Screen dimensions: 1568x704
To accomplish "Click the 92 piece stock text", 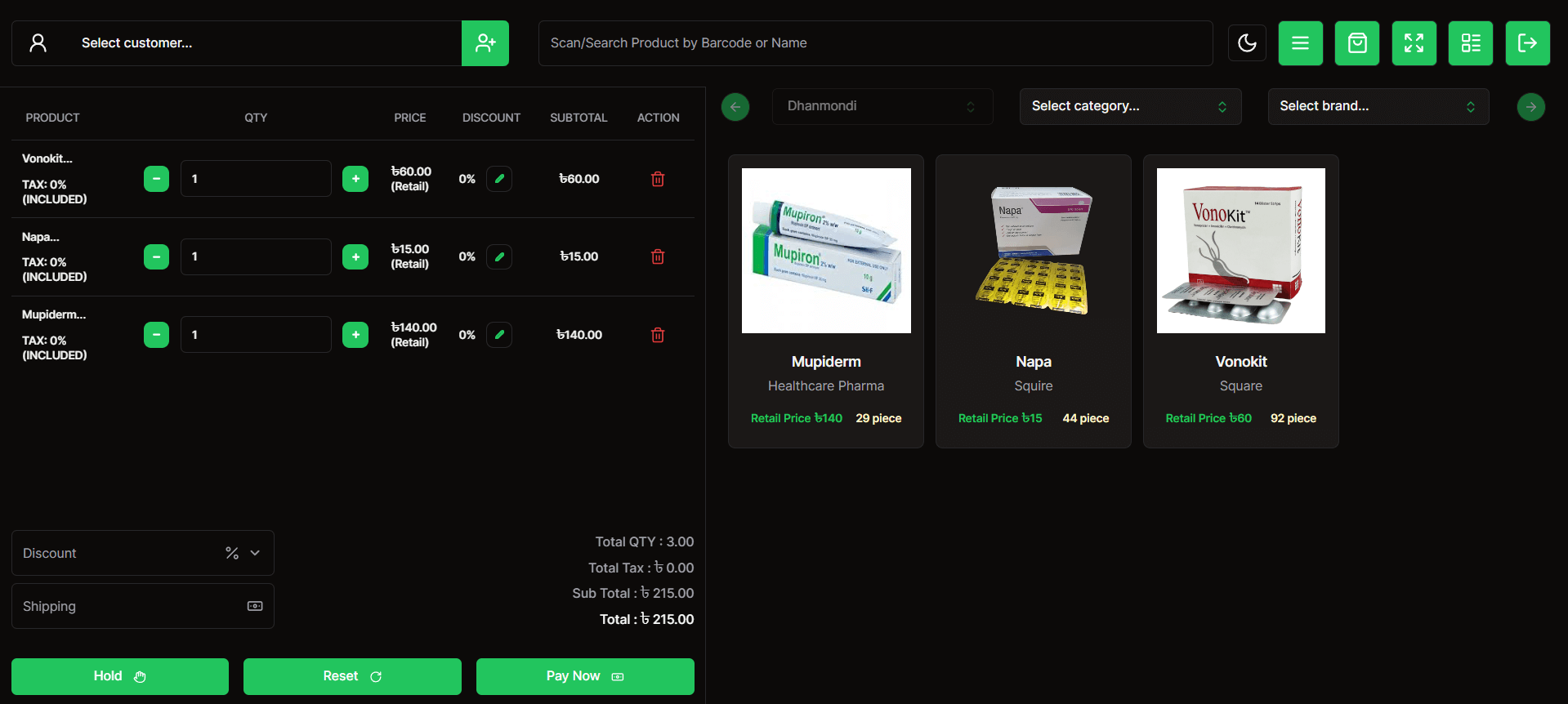I will [x=1293, y=418].
